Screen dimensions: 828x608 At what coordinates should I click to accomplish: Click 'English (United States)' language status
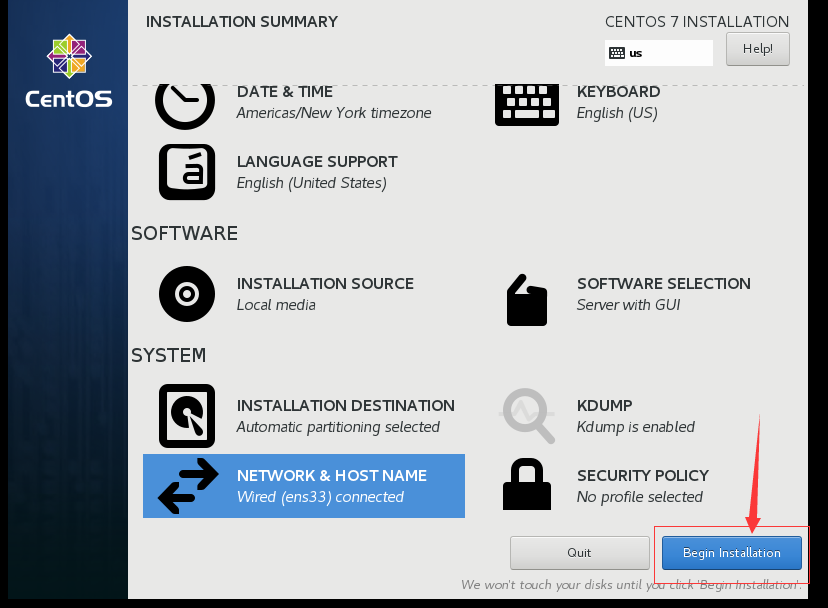[x=312, y=183]
